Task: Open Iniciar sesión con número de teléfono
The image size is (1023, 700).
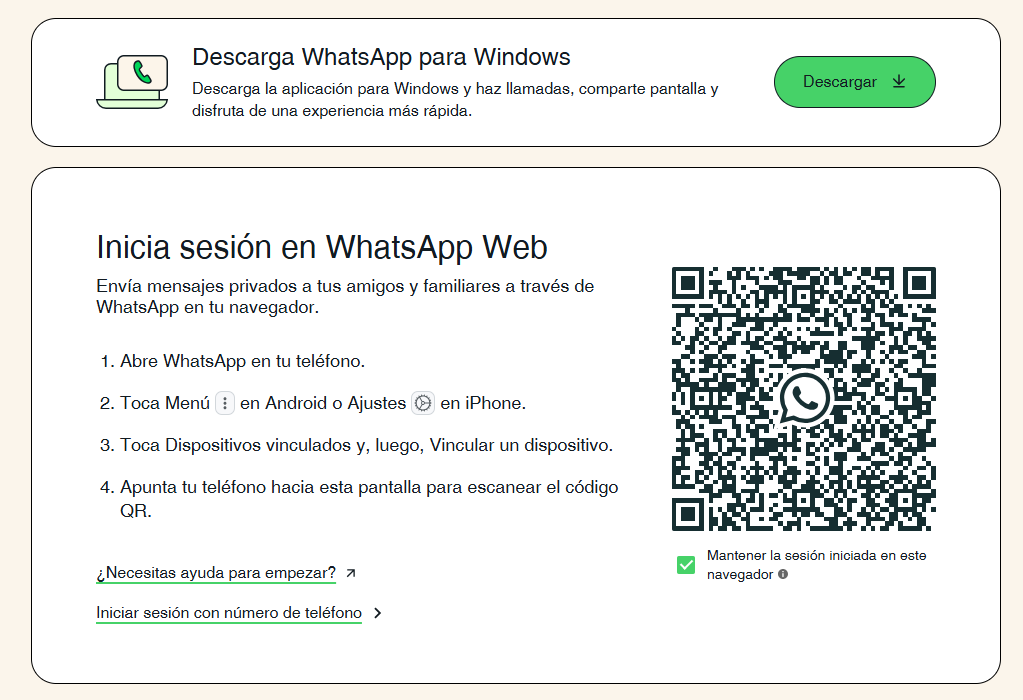Action: tap(228, 613)
